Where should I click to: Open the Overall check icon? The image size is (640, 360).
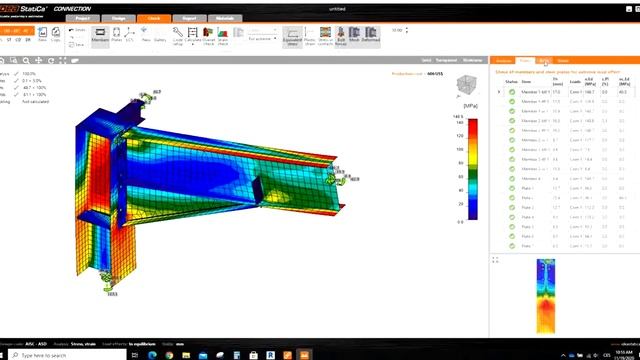tap(208, 36)
